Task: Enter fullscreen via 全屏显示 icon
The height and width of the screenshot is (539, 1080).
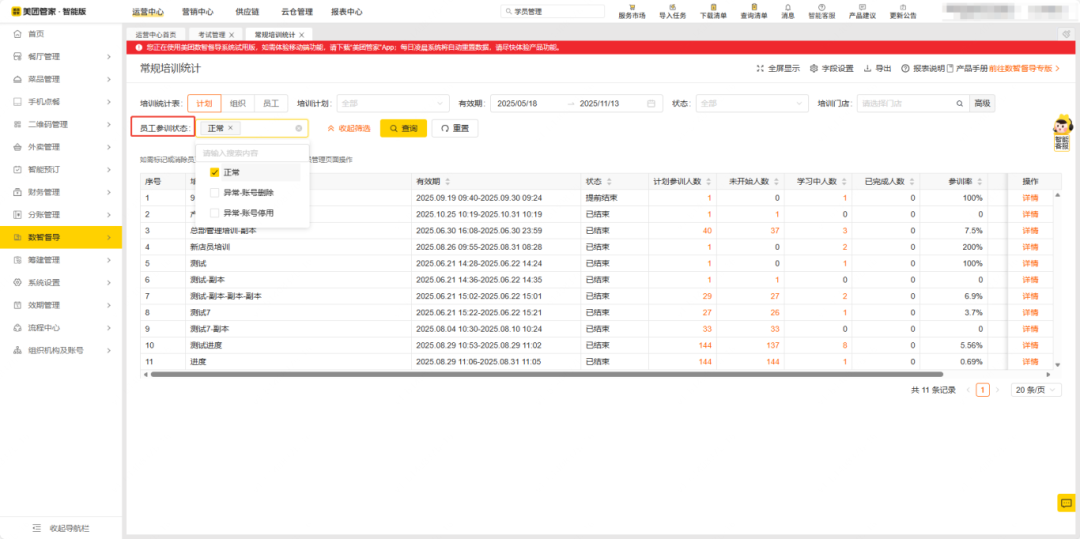Action: (760, 69)
